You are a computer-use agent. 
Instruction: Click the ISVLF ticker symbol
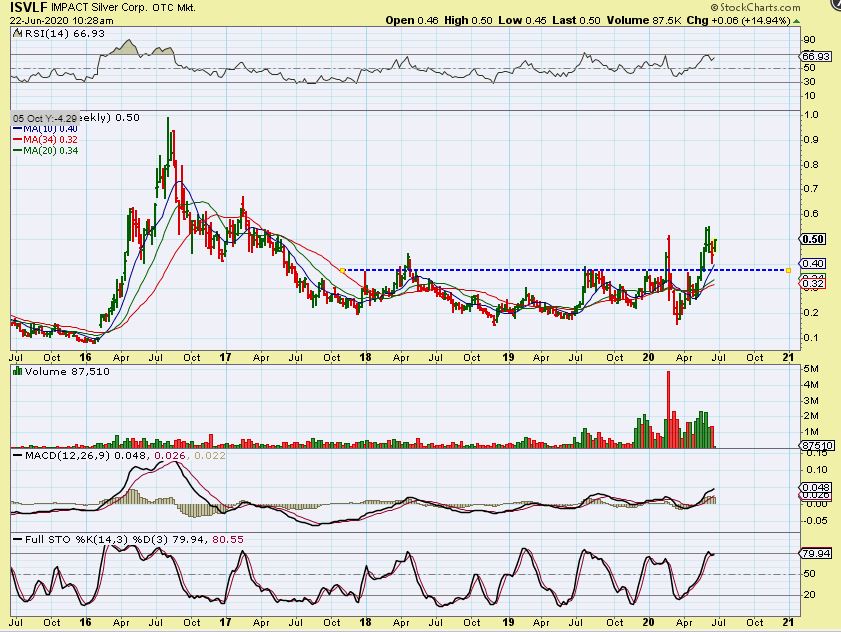point(29,8)
